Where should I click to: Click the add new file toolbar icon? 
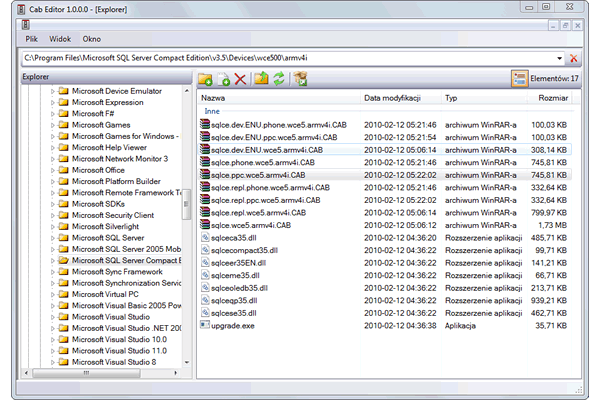pyautogui.click(x=223, y=79)
